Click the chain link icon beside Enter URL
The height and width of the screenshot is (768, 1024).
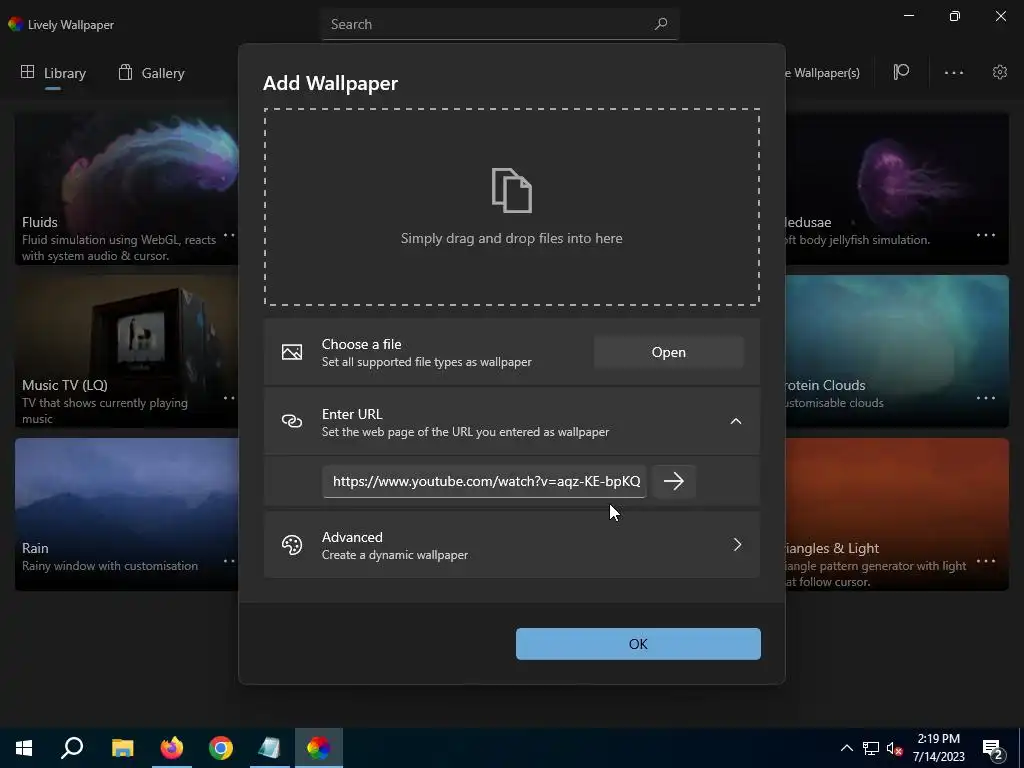pyautogui.click(x=292, y=421)
